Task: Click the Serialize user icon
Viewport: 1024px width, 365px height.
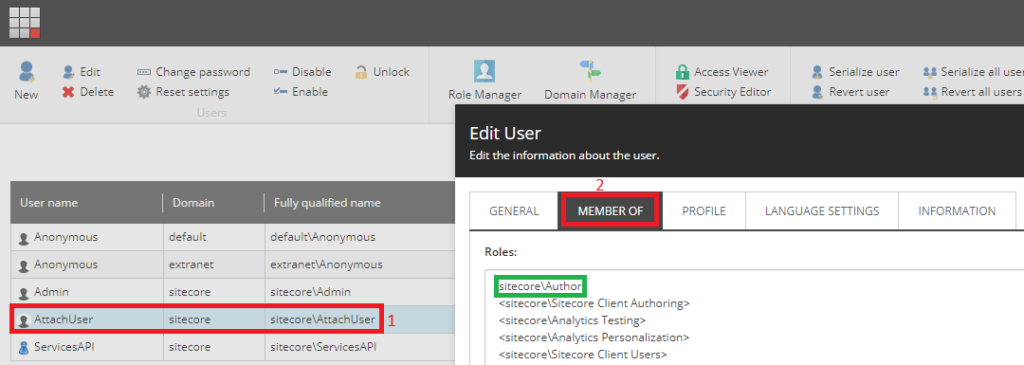Action: tap(817, 72)
